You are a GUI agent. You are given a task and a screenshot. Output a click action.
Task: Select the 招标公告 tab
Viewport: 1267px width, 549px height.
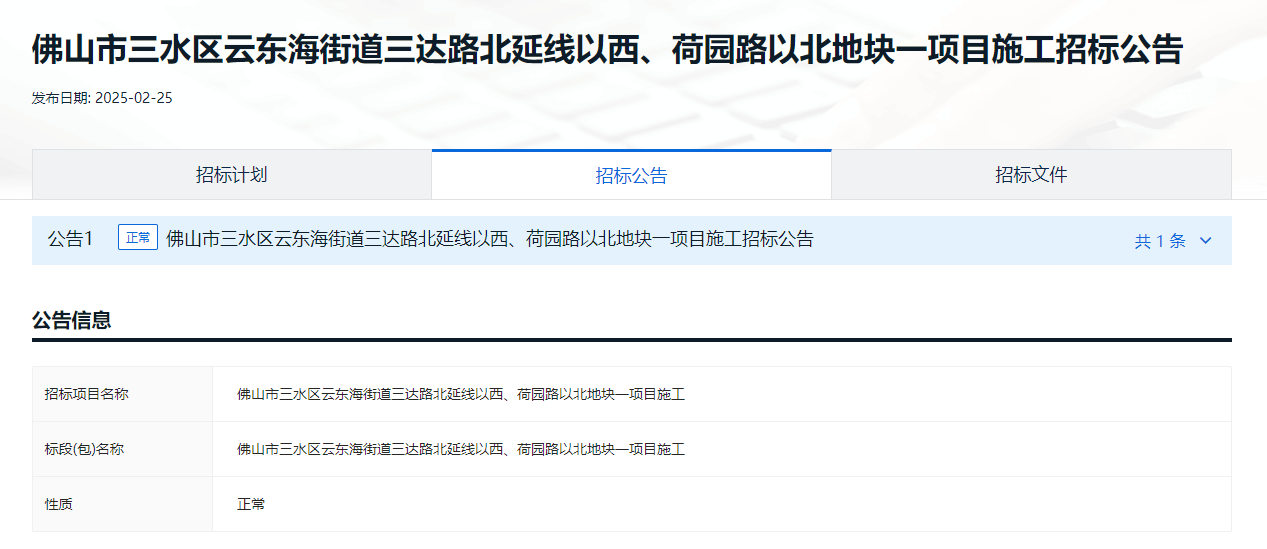(631, 175)
